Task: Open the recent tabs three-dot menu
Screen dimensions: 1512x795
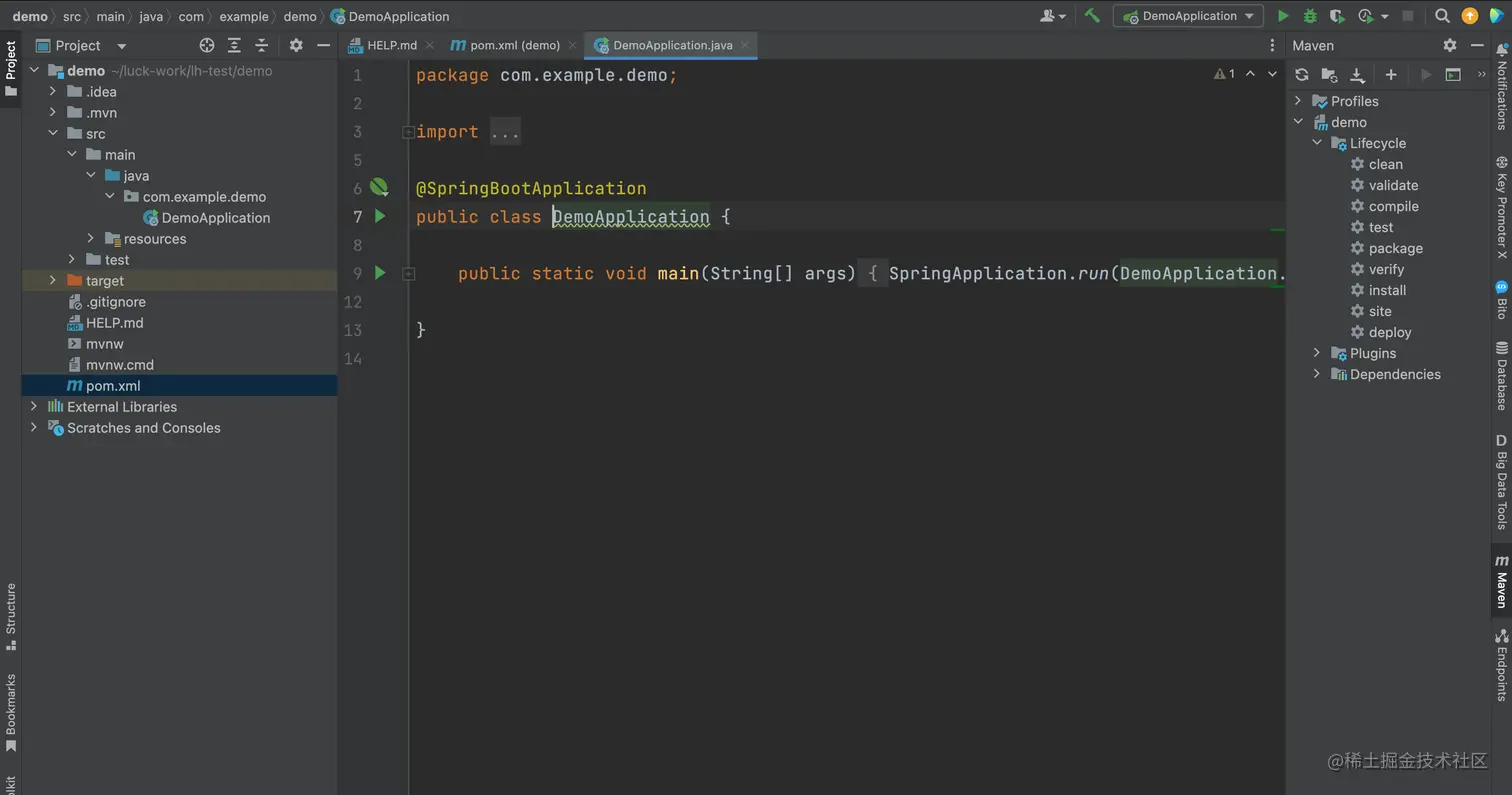Action: pyautogui.click(x=1272, y=45)
